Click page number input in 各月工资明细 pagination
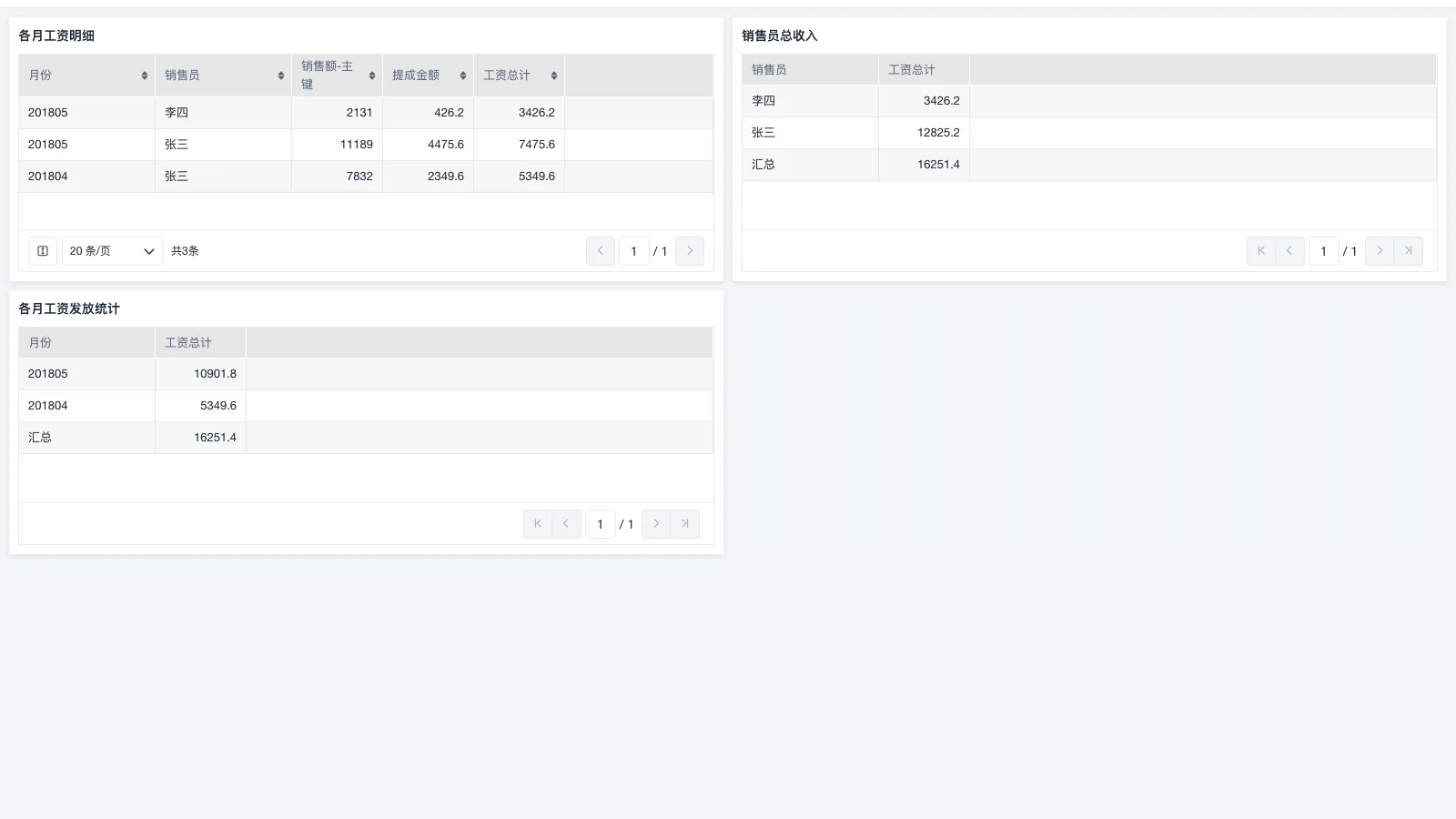The height and width of the screenshot is (819, 1456). pos(634,250)
